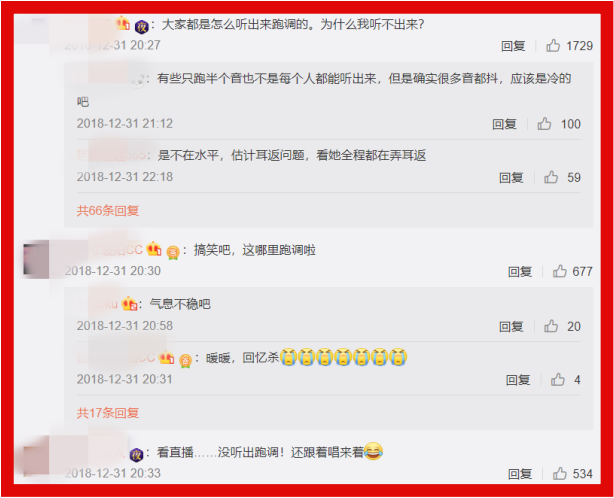Reply to the 气息不稳吧 comment
This screenshot has height=498, width=614.
[511, 326]
